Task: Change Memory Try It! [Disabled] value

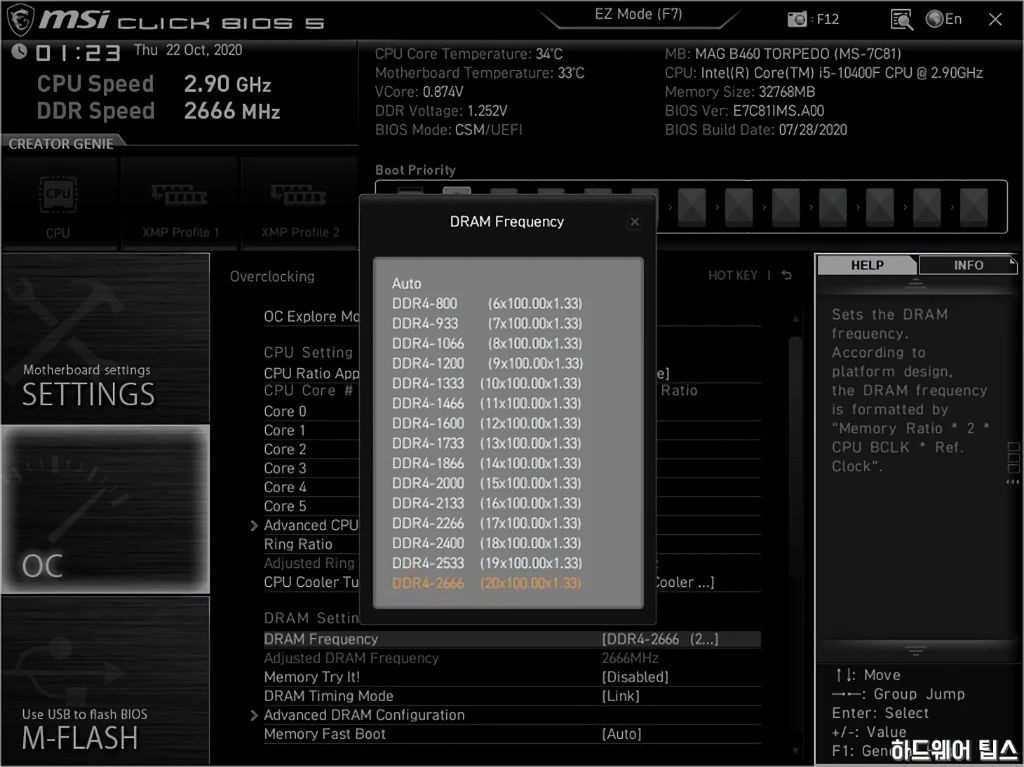Action: pyautogui.click(x=635, y=677)
